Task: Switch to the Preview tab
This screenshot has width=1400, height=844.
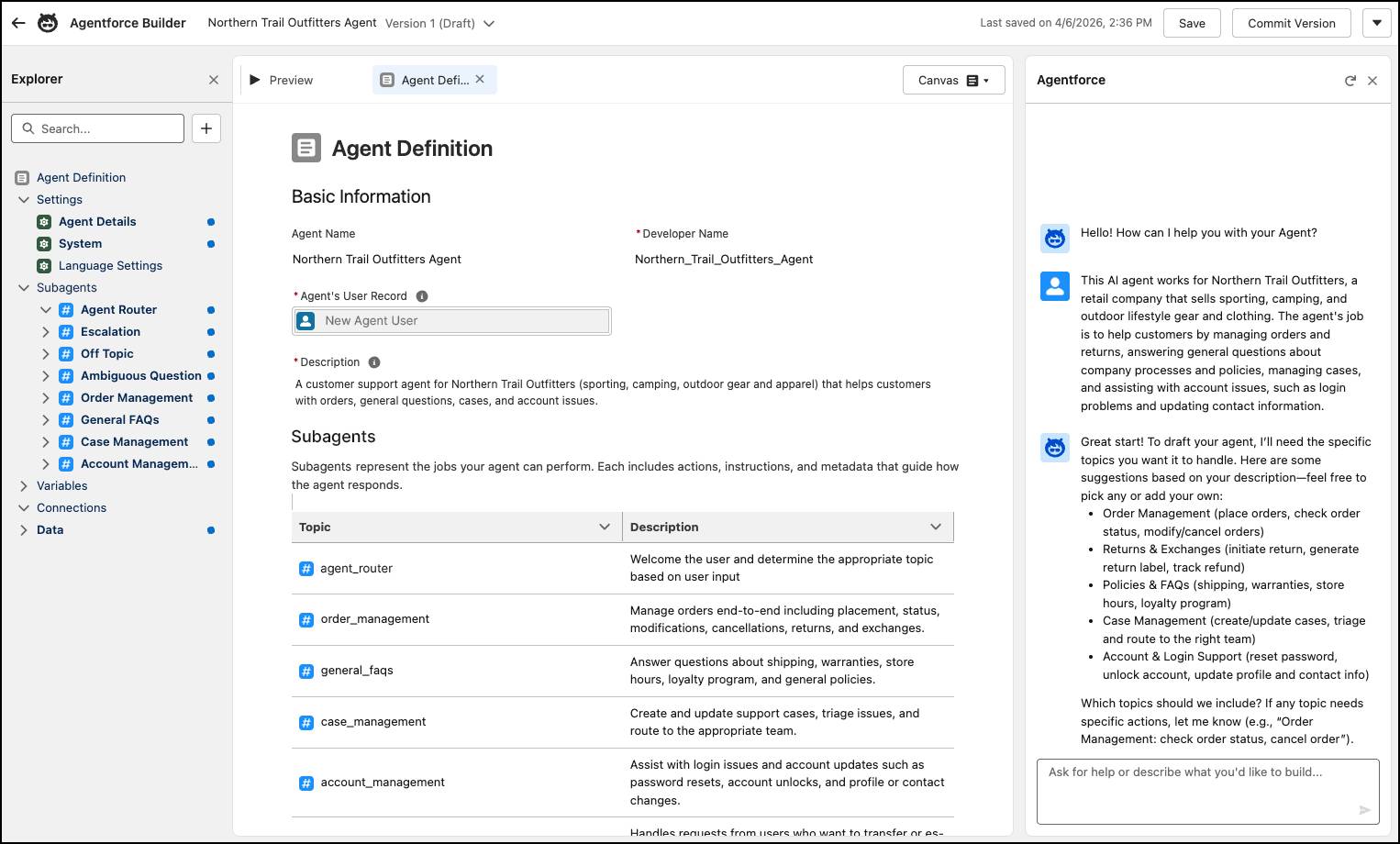Action: click(x=291, y=80)
